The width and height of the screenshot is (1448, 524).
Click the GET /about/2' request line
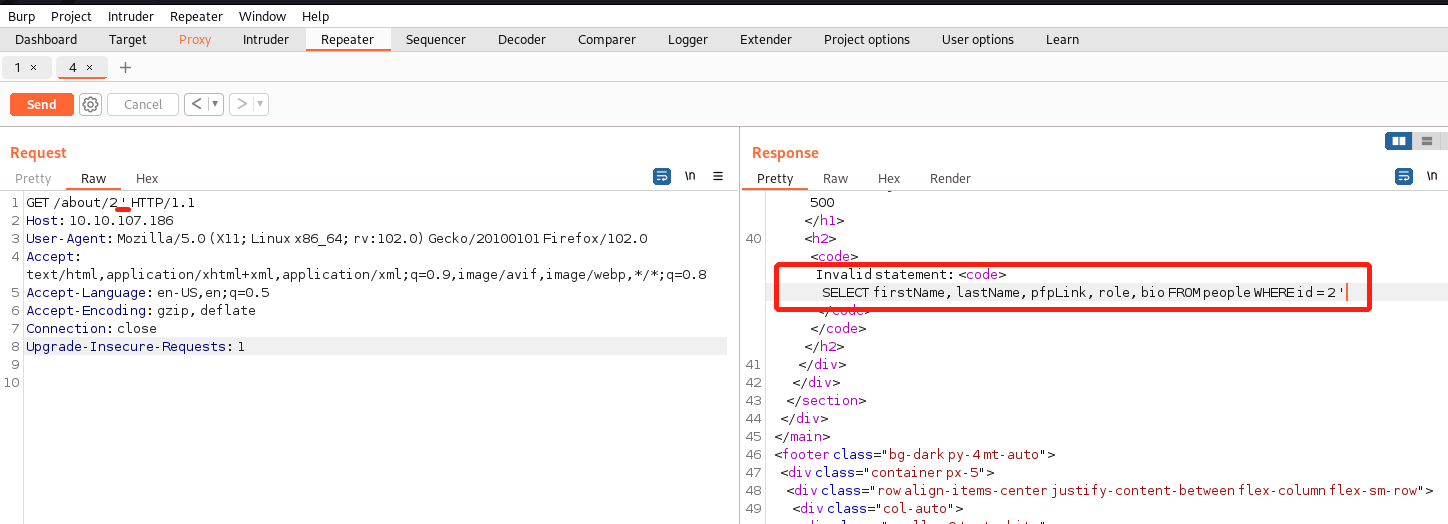[110, 202]
